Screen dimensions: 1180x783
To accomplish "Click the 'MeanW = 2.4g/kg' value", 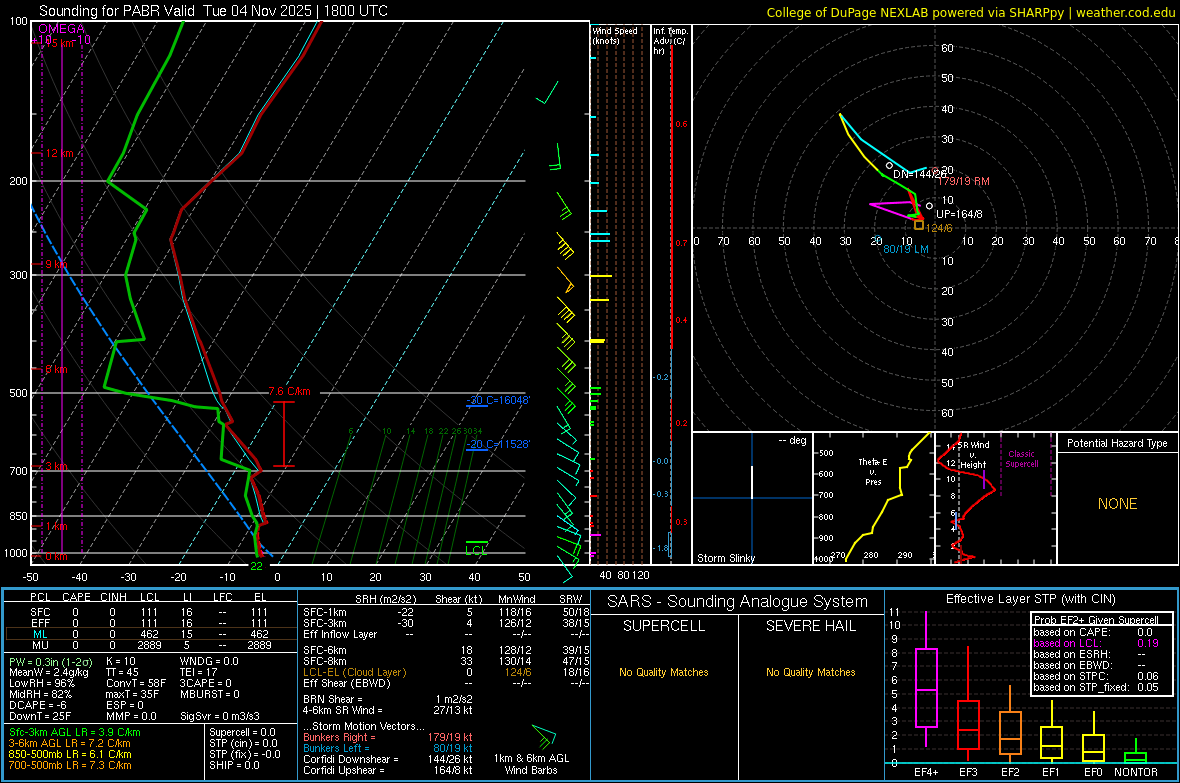I will point(49,672).
